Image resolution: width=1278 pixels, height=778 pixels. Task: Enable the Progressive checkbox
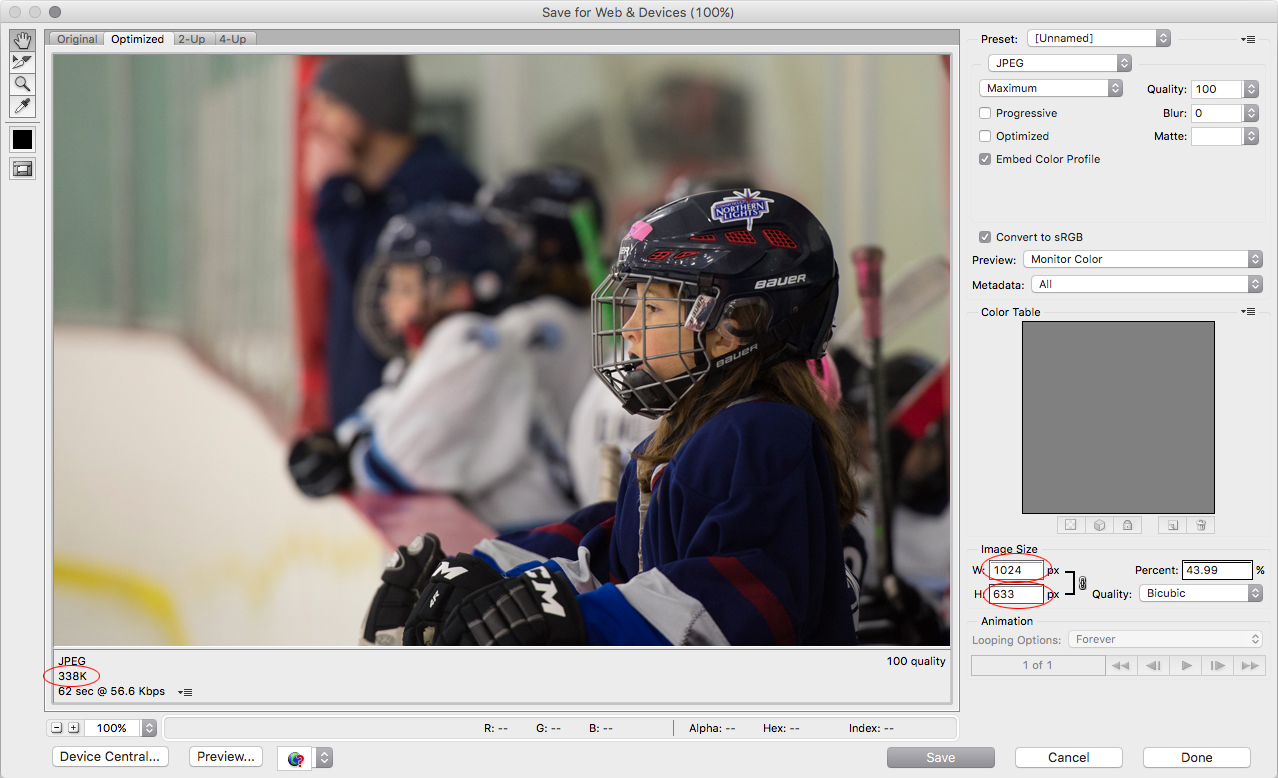tap(985, 114)
